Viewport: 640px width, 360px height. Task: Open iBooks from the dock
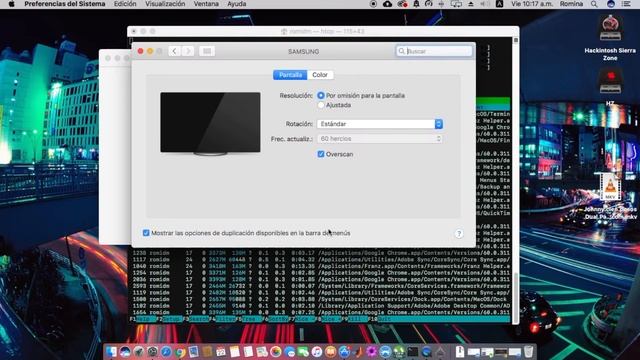click(x=330, y=351)
